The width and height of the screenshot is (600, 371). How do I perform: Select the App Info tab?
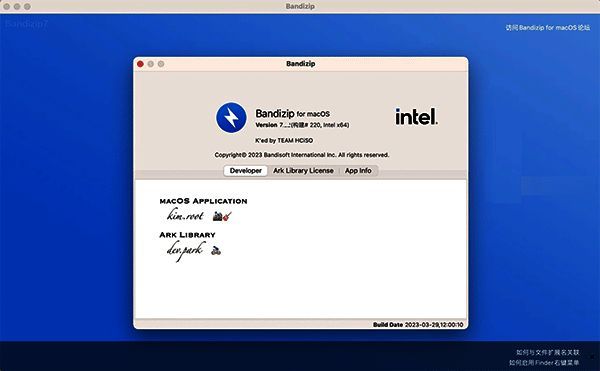(358, 171)
